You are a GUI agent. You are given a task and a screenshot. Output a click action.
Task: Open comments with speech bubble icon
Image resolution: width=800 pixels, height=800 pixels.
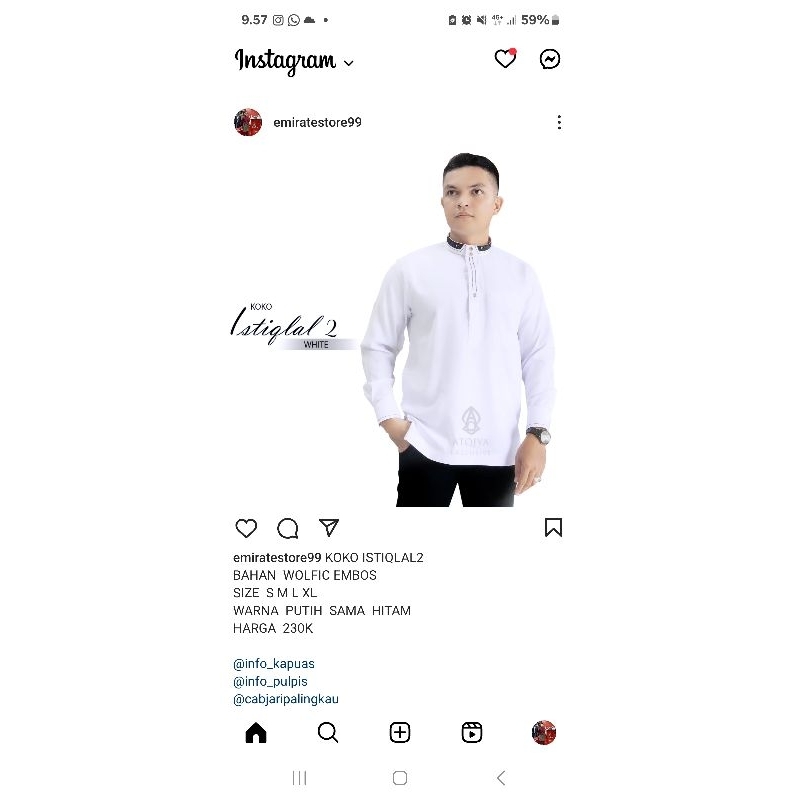(288, 528)
